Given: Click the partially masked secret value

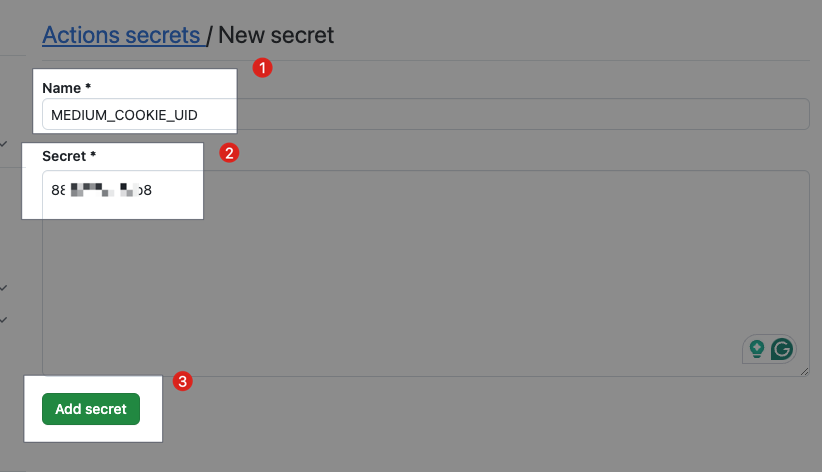Looking at the screenshot, I should [101, 189].
